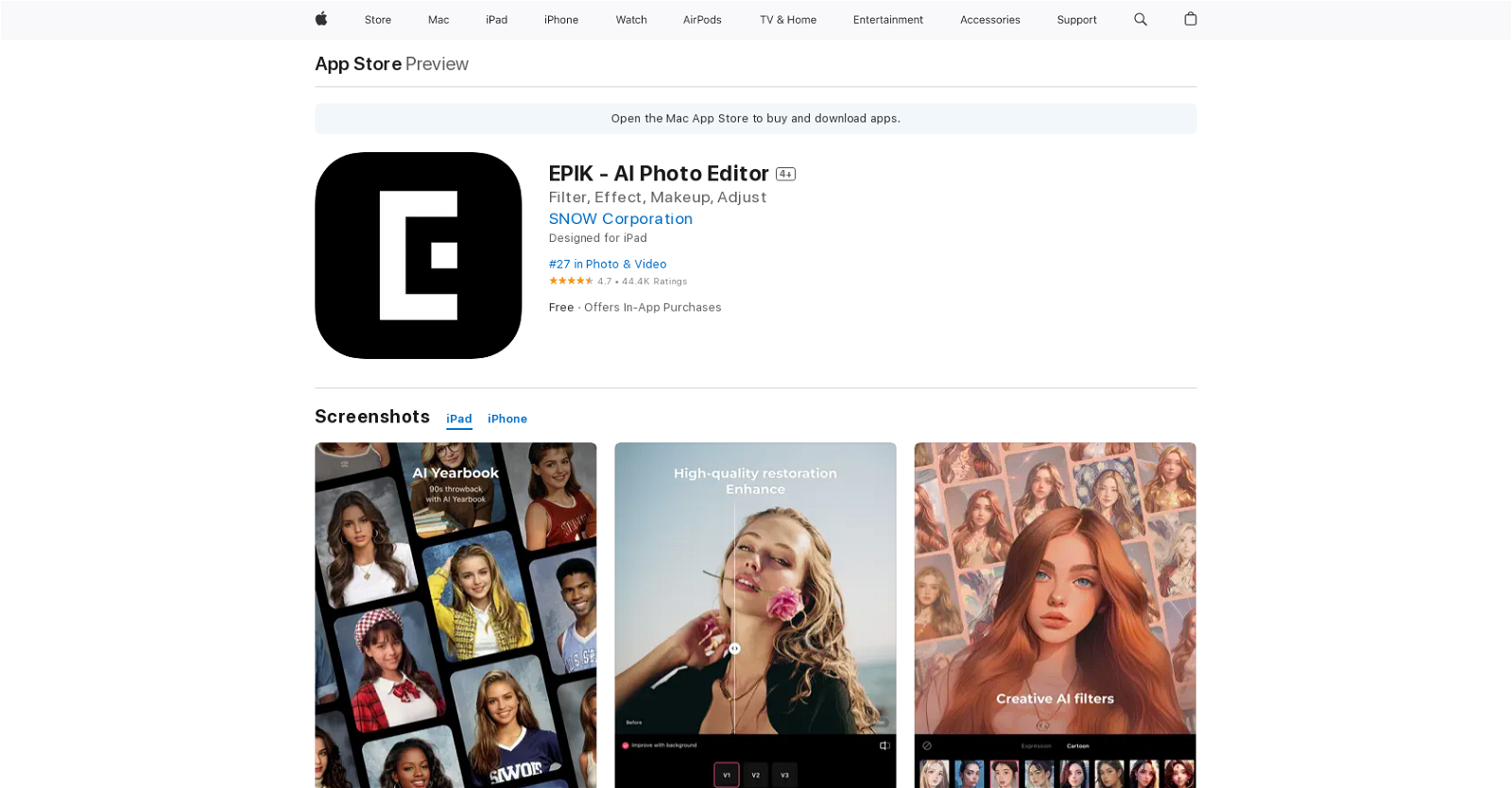Select the iPad navigation menu item
1512x788 pixels.
tap(496, 20)
